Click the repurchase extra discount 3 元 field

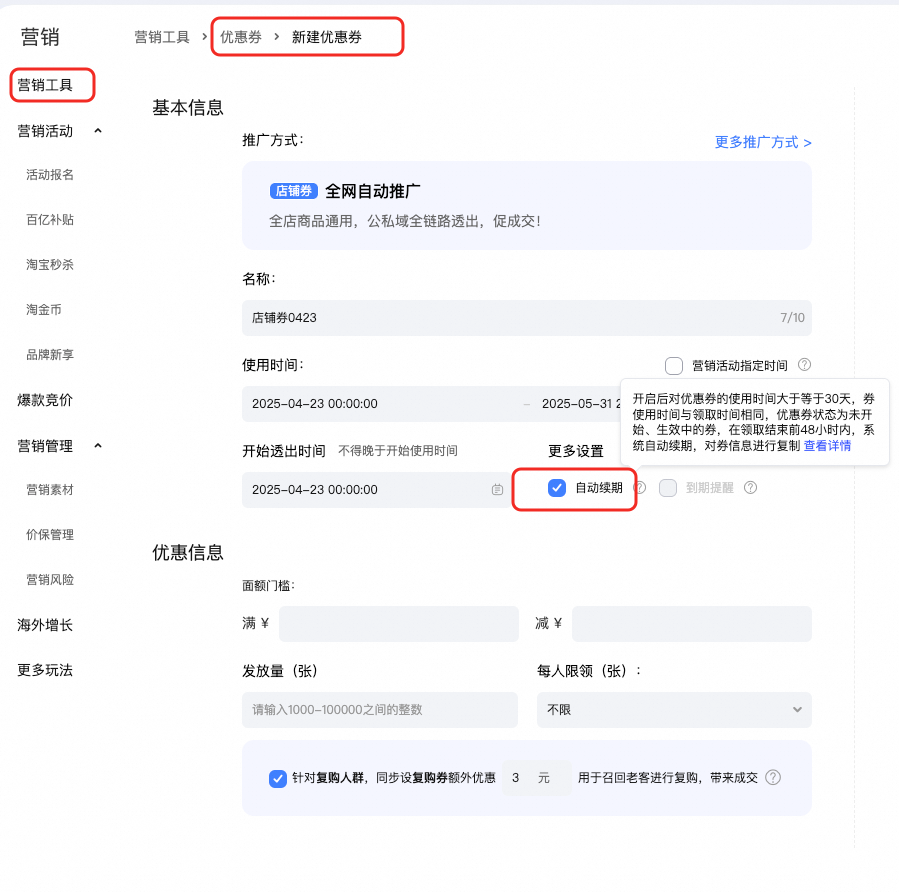537,778
